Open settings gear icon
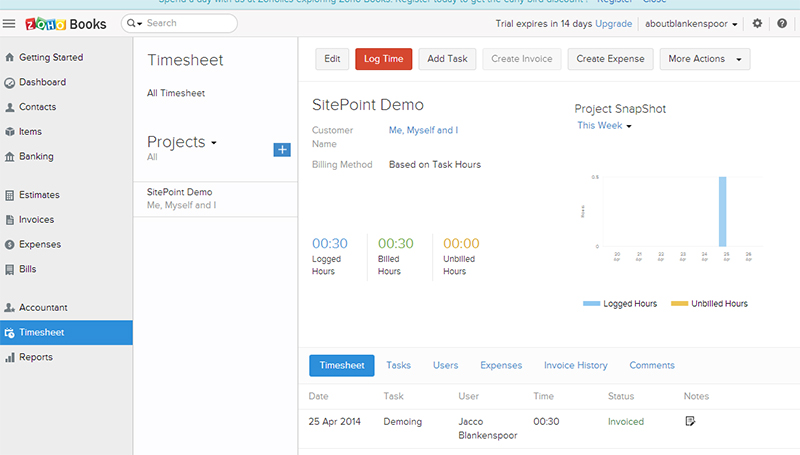This screenshot has width=800, height=455. [x=757, y=23]
